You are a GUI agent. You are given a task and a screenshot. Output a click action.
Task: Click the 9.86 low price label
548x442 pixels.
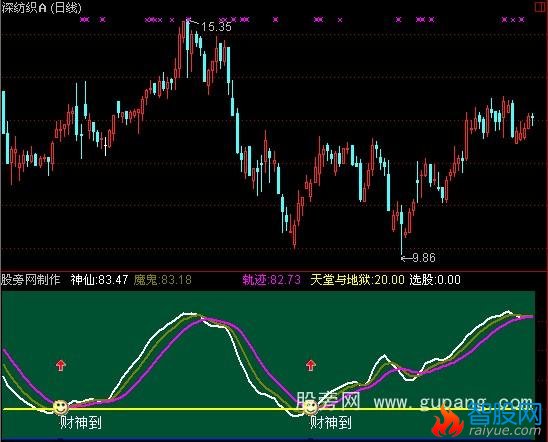point(424,258)
